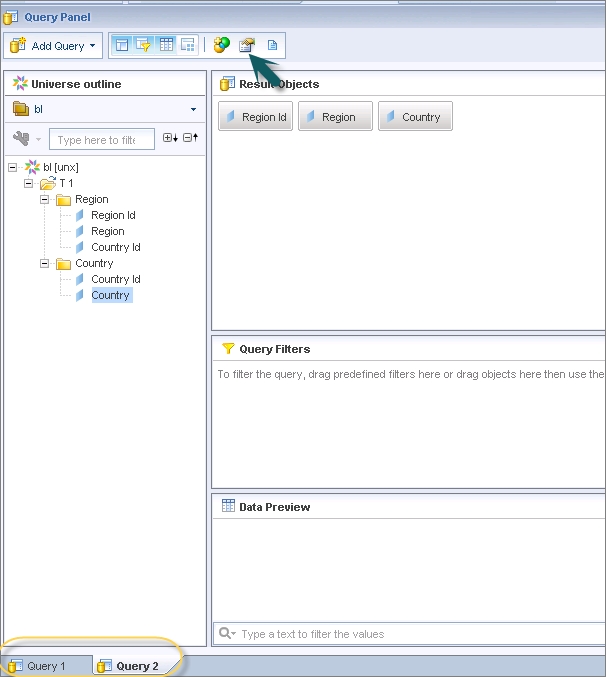Click the add combined query globe icon

point(222,45)
